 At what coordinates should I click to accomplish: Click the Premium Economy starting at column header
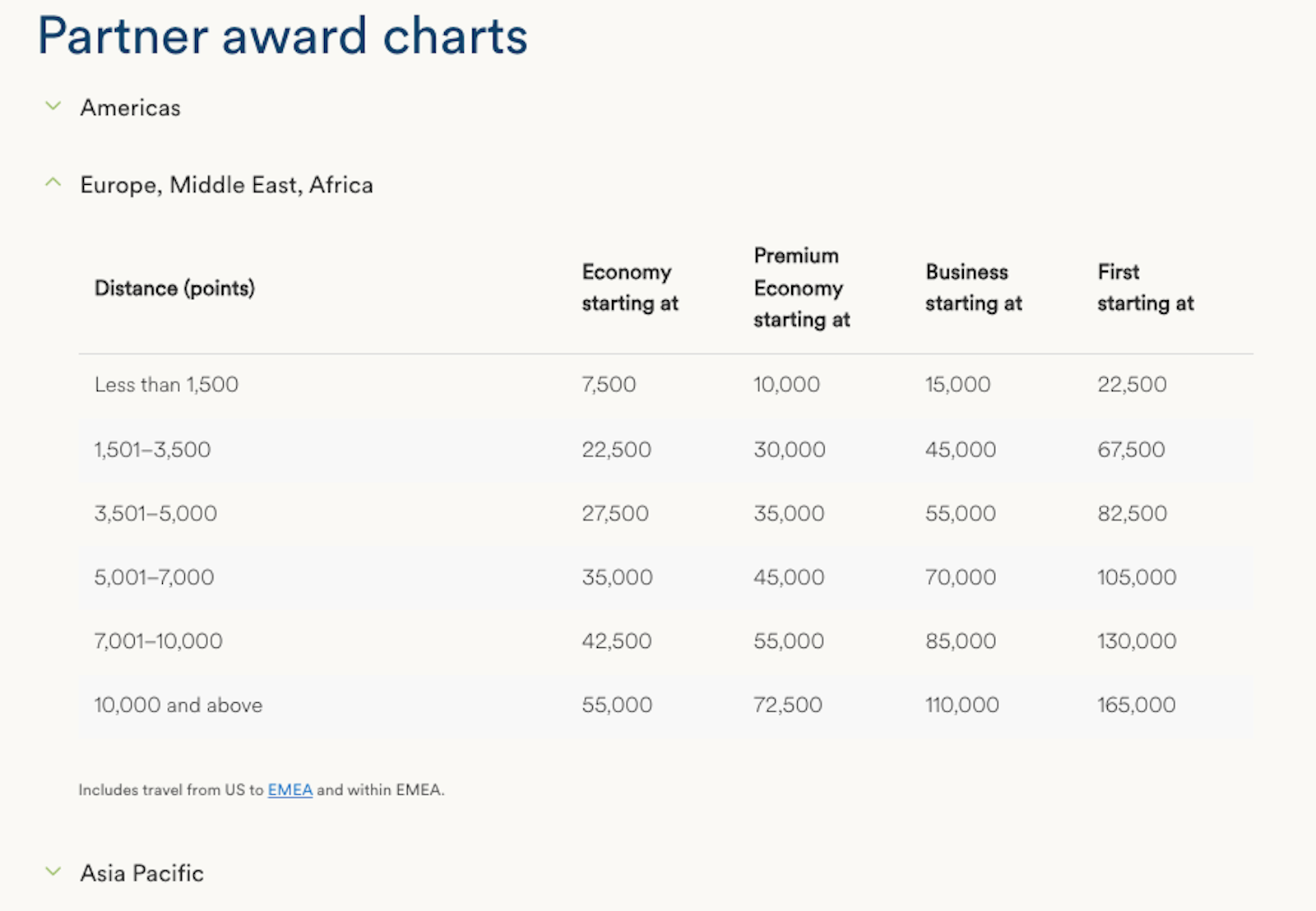click(x=801, y=288)
